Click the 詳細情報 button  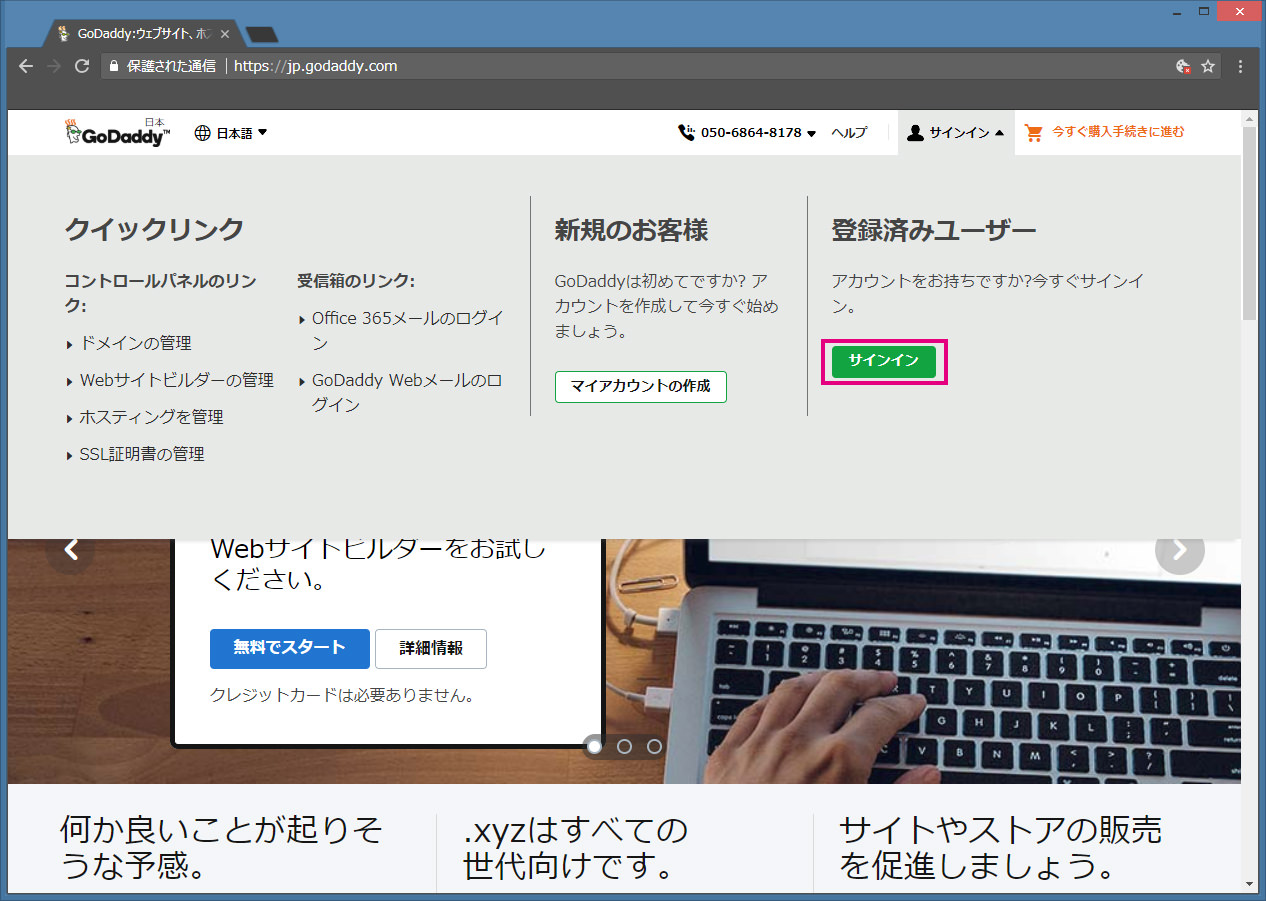[431, 648]
